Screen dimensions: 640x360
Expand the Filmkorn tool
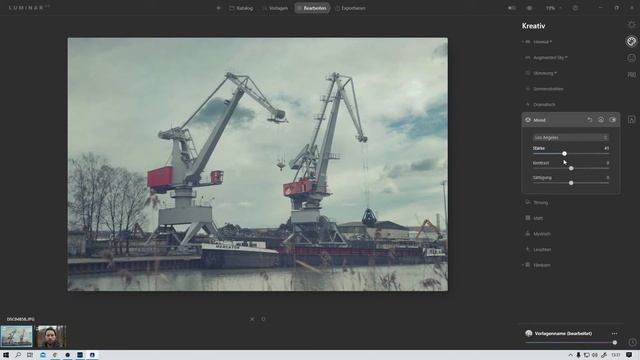click(x=541, y=265)
